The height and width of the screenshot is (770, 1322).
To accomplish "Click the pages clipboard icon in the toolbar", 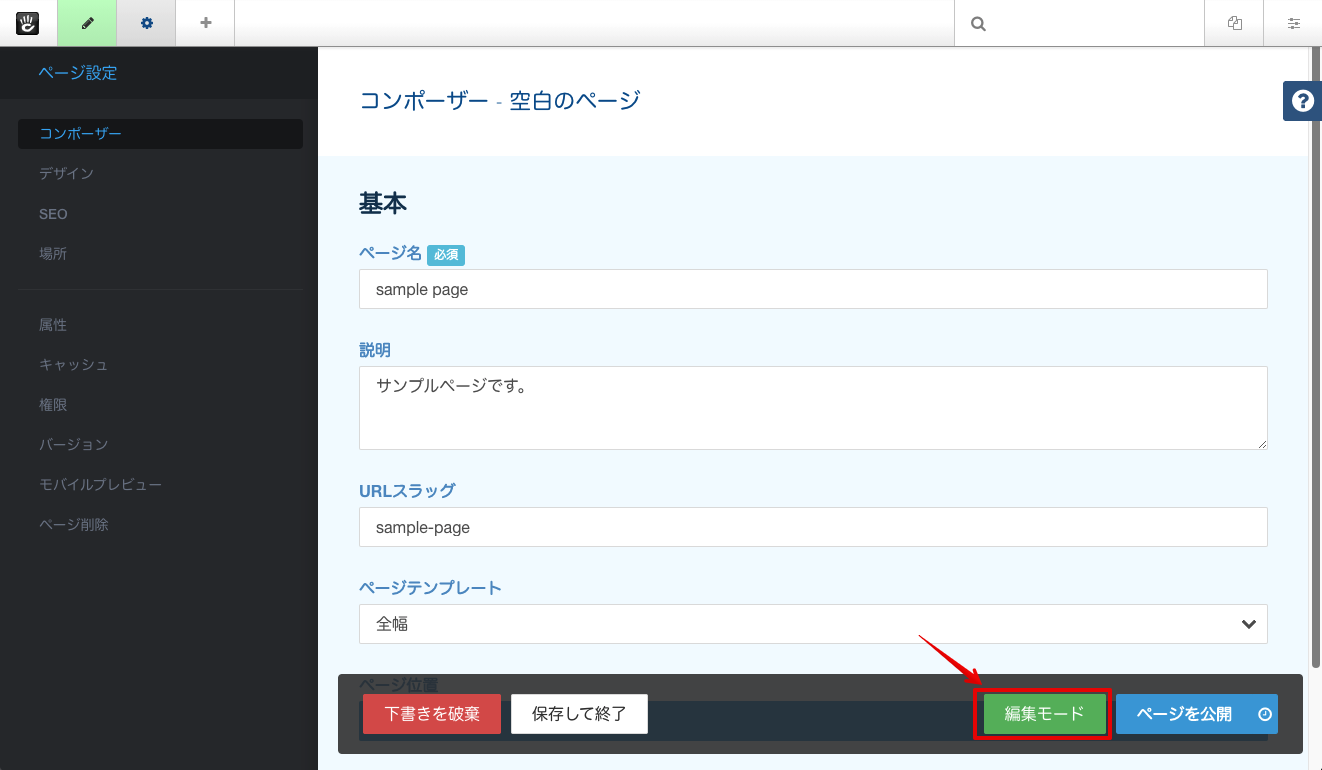I will [1233, 22].
